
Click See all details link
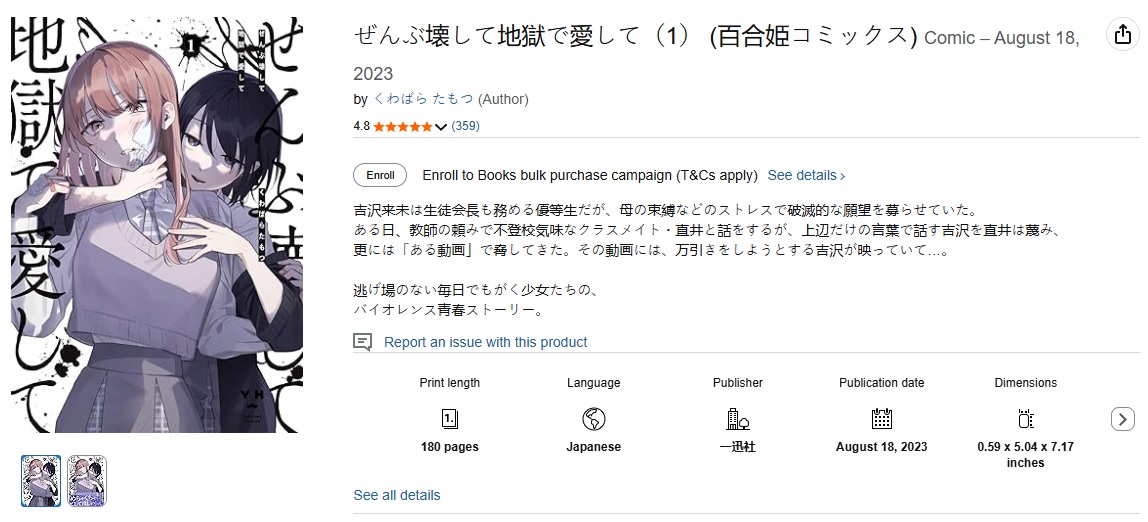click(397, 495)
